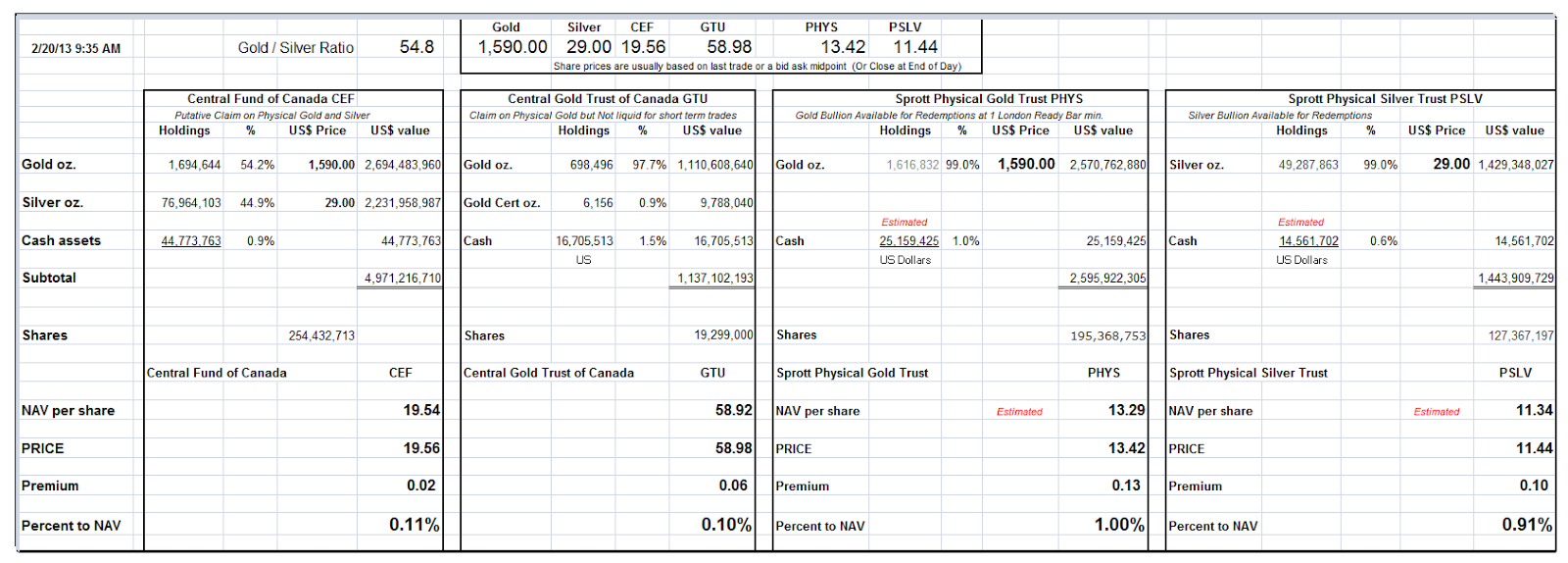Select the date cell 2/20/13 9:35 AM
Viewport: 1568px width, 563px height.
click(x=75, y=48)
